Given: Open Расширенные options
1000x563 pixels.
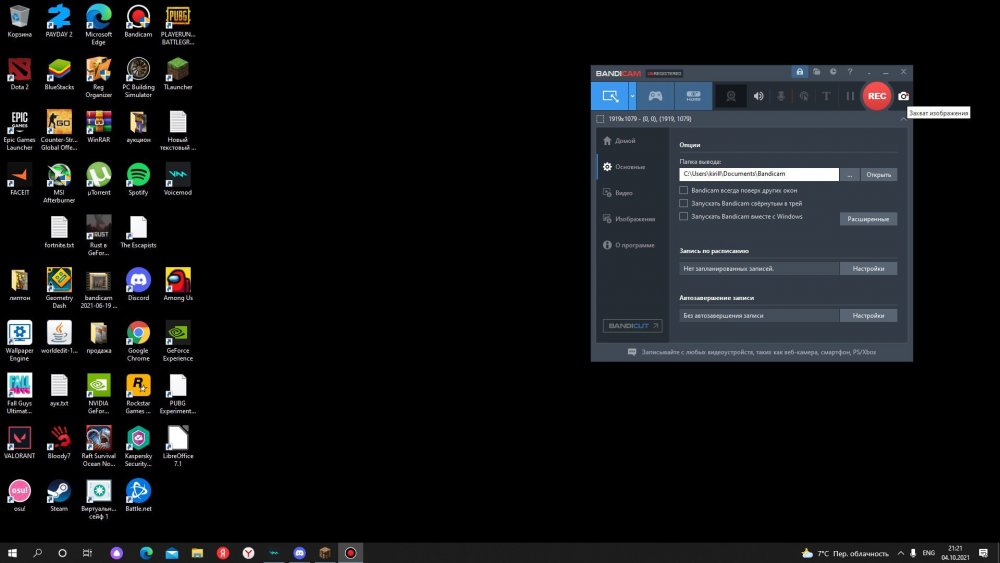Looking at the screenshot, I should pos(868,219).
